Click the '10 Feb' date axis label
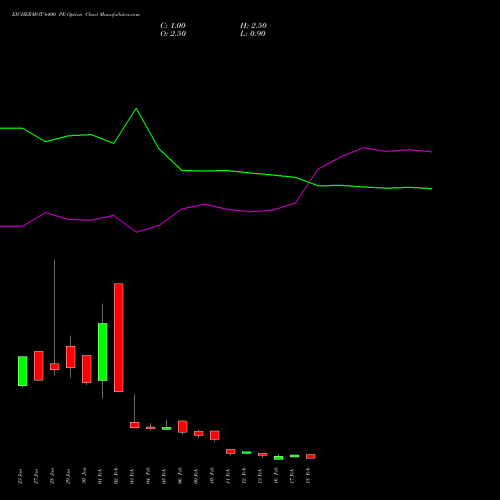Image resolution: width=500 pixels, height=500 pixels. click(212, 476)
